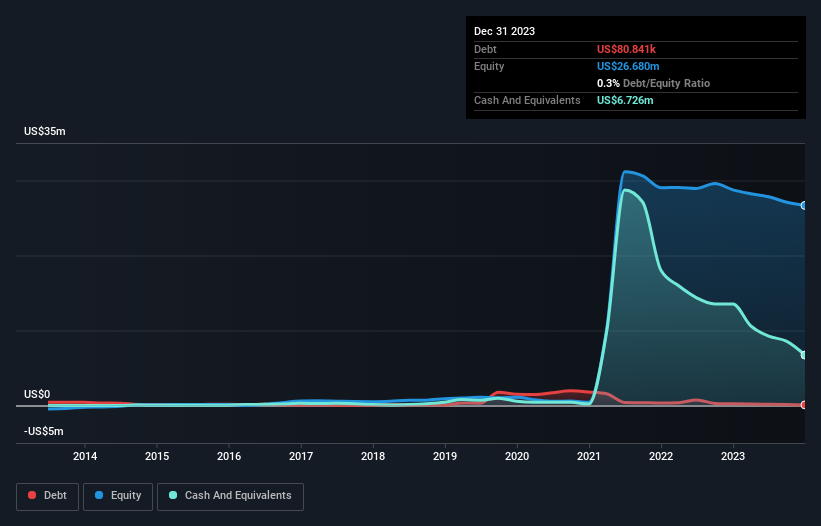The height and width of the screenshot is (526, 821).
Task: Toggle the Debt series legend button
Action: (x=48, y=496)
